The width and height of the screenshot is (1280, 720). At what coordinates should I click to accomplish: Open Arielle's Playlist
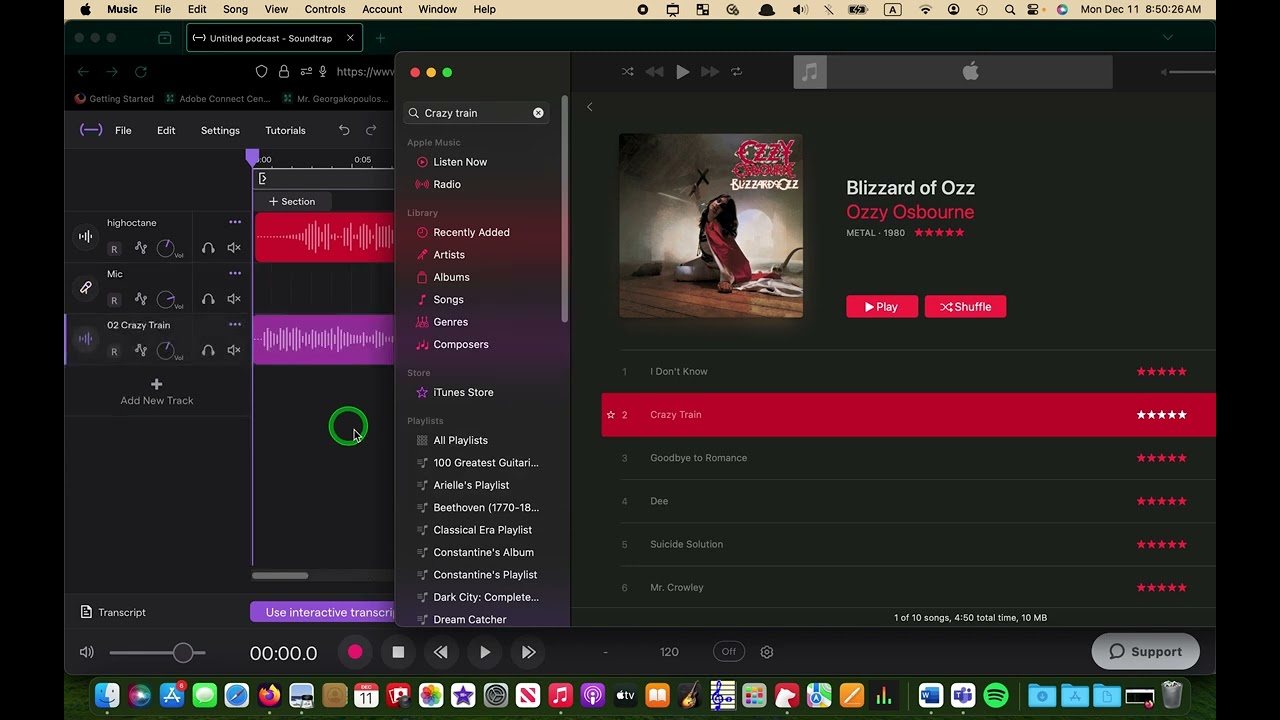click(471, 485)
